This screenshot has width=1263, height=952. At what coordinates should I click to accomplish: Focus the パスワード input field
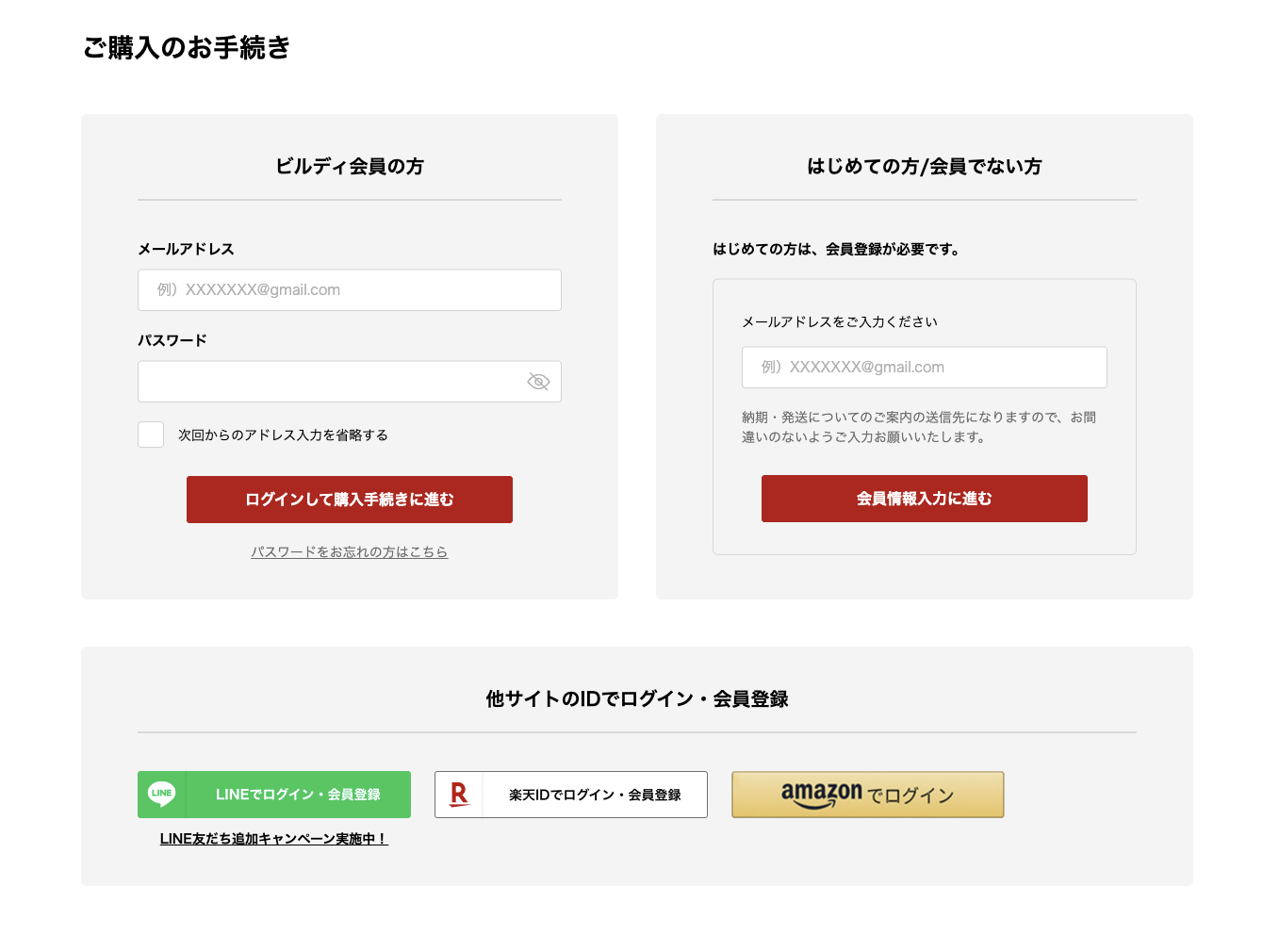point(330,382)
